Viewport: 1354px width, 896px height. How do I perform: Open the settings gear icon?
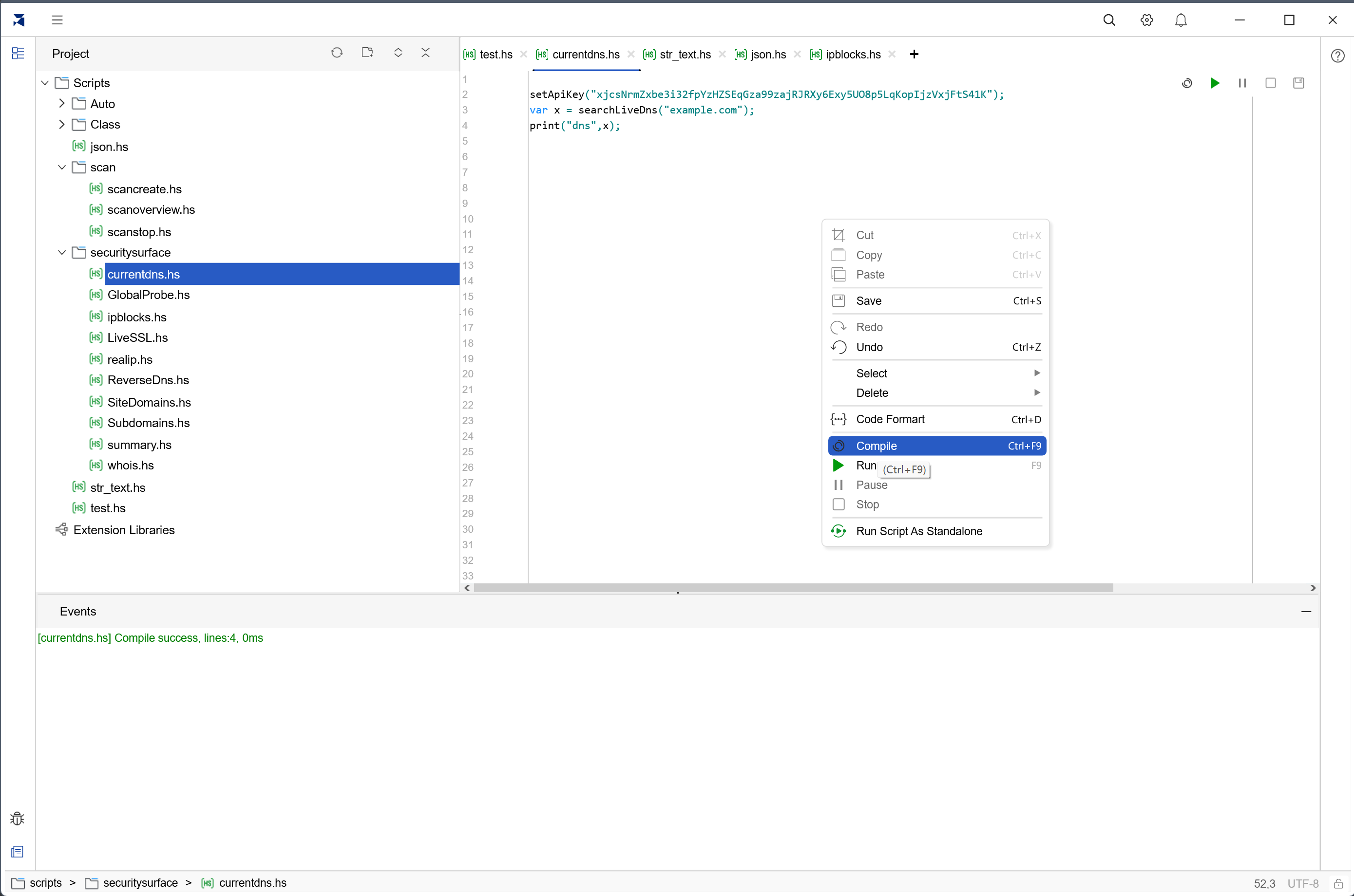[1146, 20]
